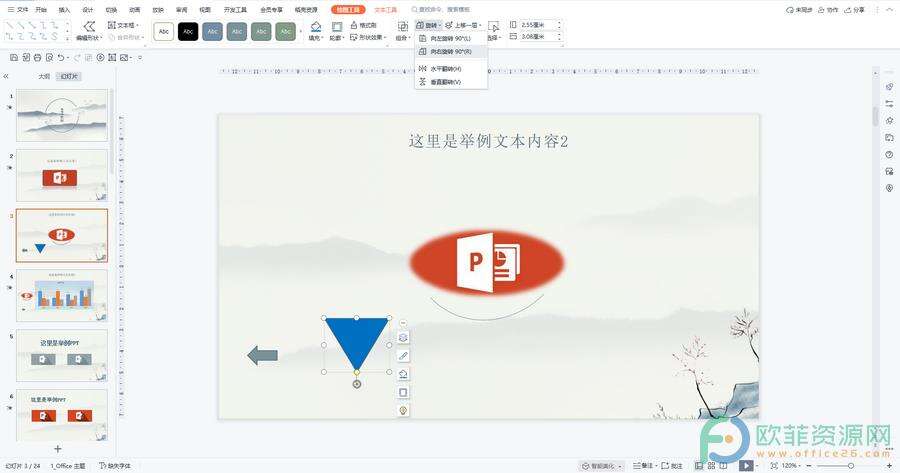Screen dimensions: 900x473
Task: Select slide 2 thumbnail
Action: (62, 175)
